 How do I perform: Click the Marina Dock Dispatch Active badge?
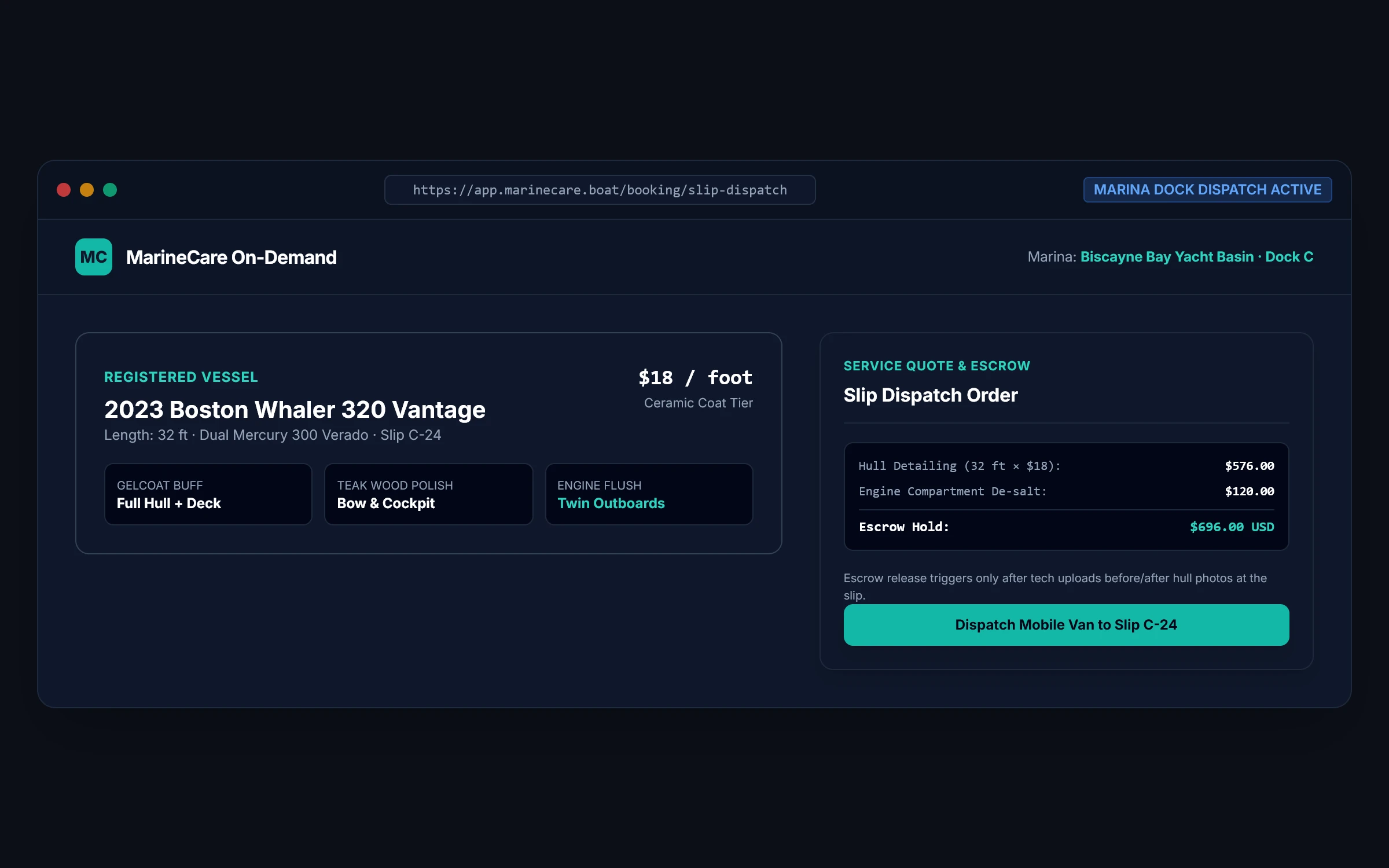1207,190
